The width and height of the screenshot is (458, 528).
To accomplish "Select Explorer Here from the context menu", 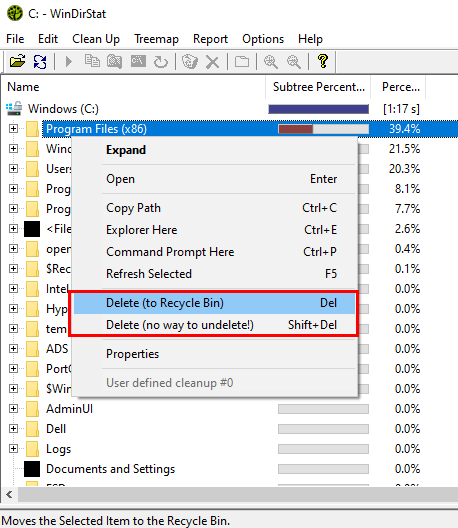I will [x=215, y=230].
